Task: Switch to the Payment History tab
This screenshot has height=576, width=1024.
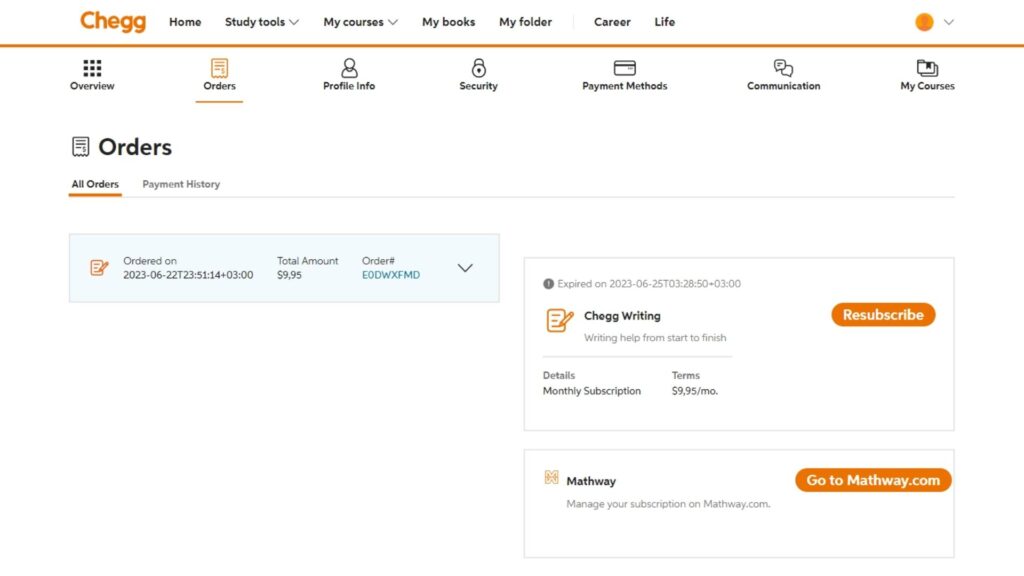Action: [x=180, y=184]
